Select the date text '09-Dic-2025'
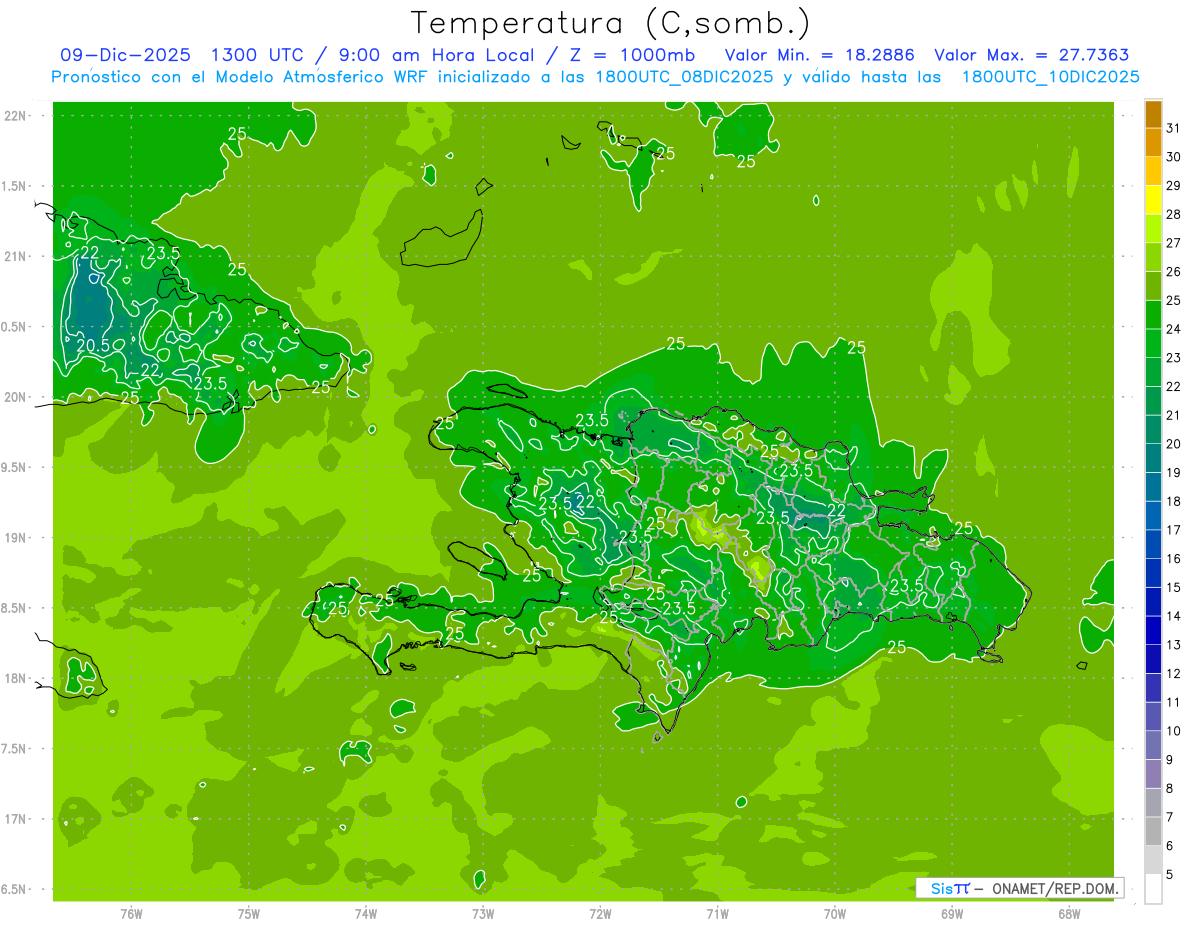1200x927 pixels. [125, 55]
